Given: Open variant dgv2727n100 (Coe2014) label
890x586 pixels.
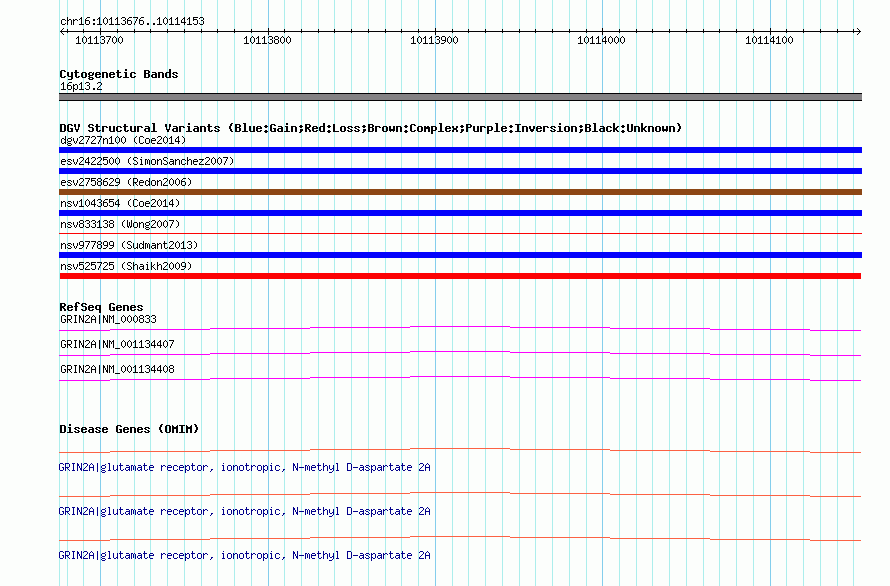Looking at the screenshot, I should pyautogui.click(x=123, y=140).
